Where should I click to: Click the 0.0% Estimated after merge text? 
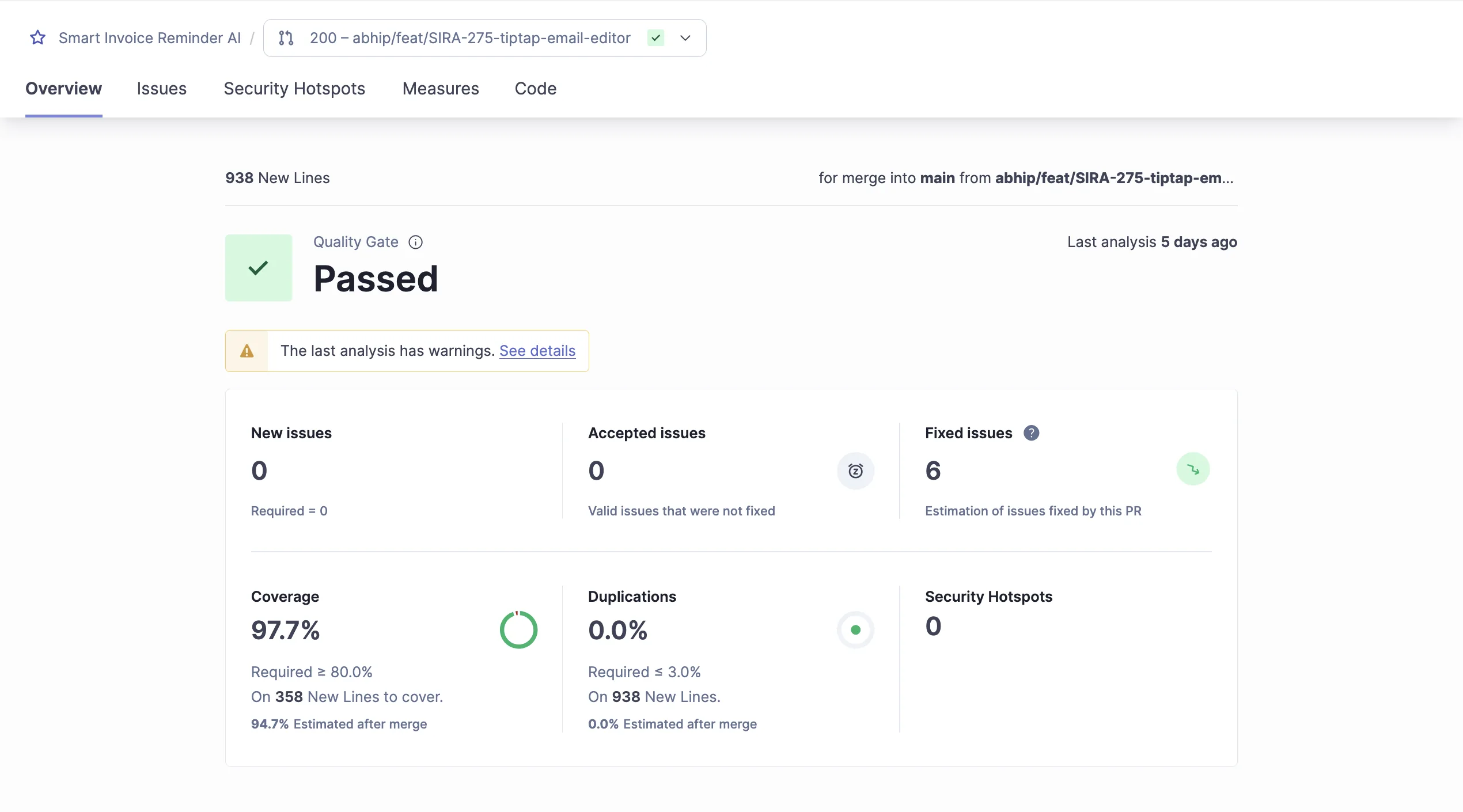[x=672, y=724]
